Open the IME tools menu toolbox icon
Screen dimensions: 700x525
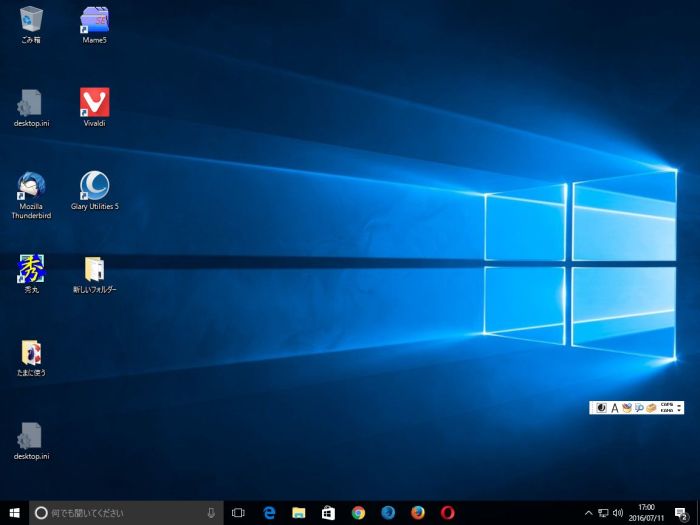pos(651,408)
